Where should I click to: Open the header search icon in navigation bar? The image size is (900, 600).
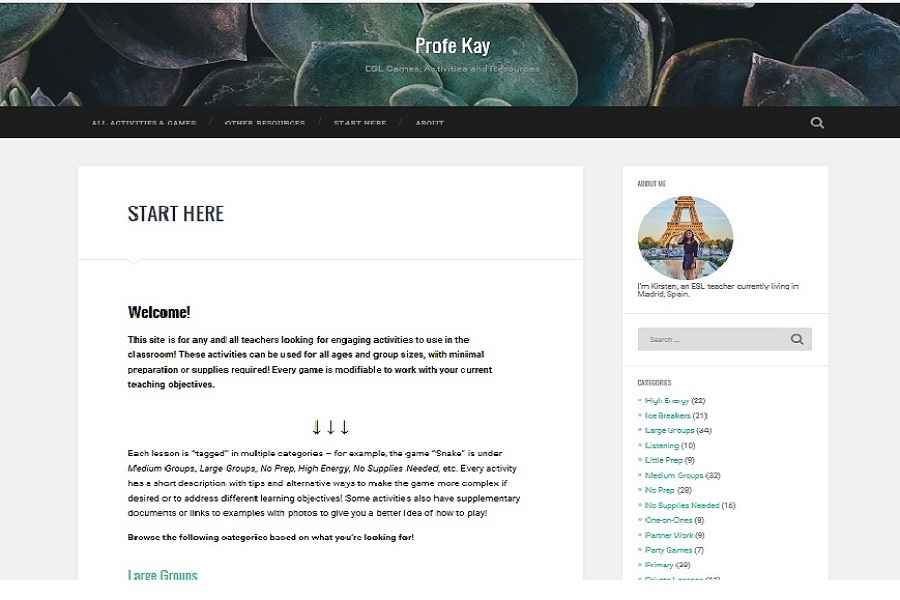coord(817,122)
